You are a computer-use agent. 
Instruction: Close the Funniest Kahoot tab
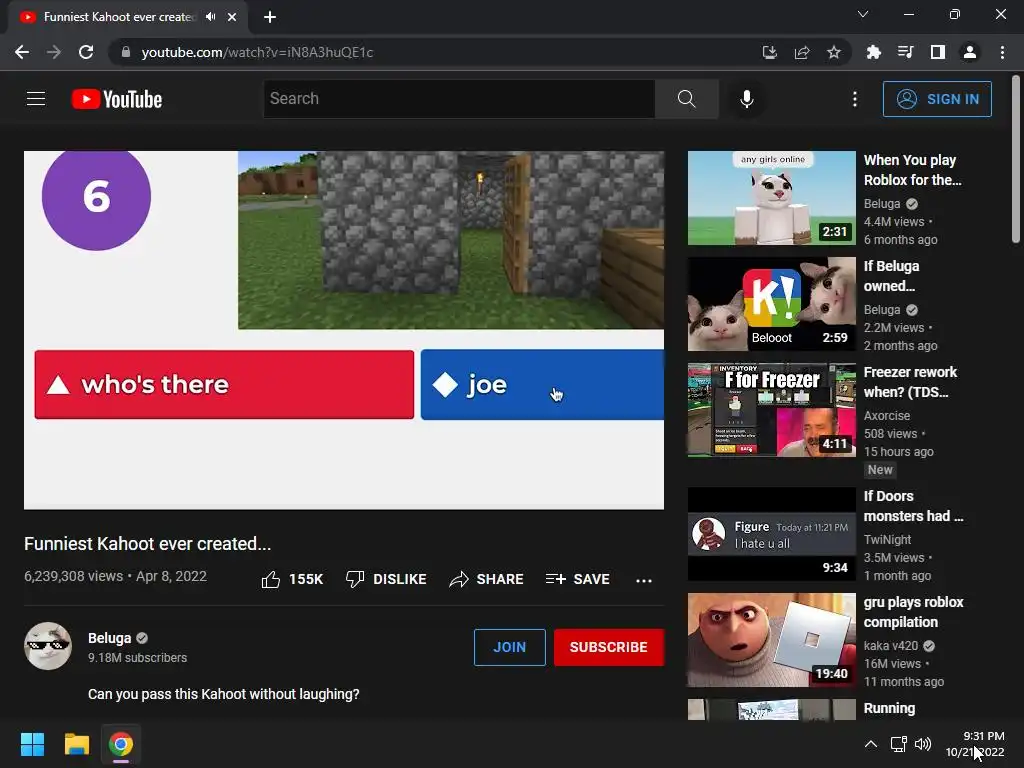pos(232,17)
